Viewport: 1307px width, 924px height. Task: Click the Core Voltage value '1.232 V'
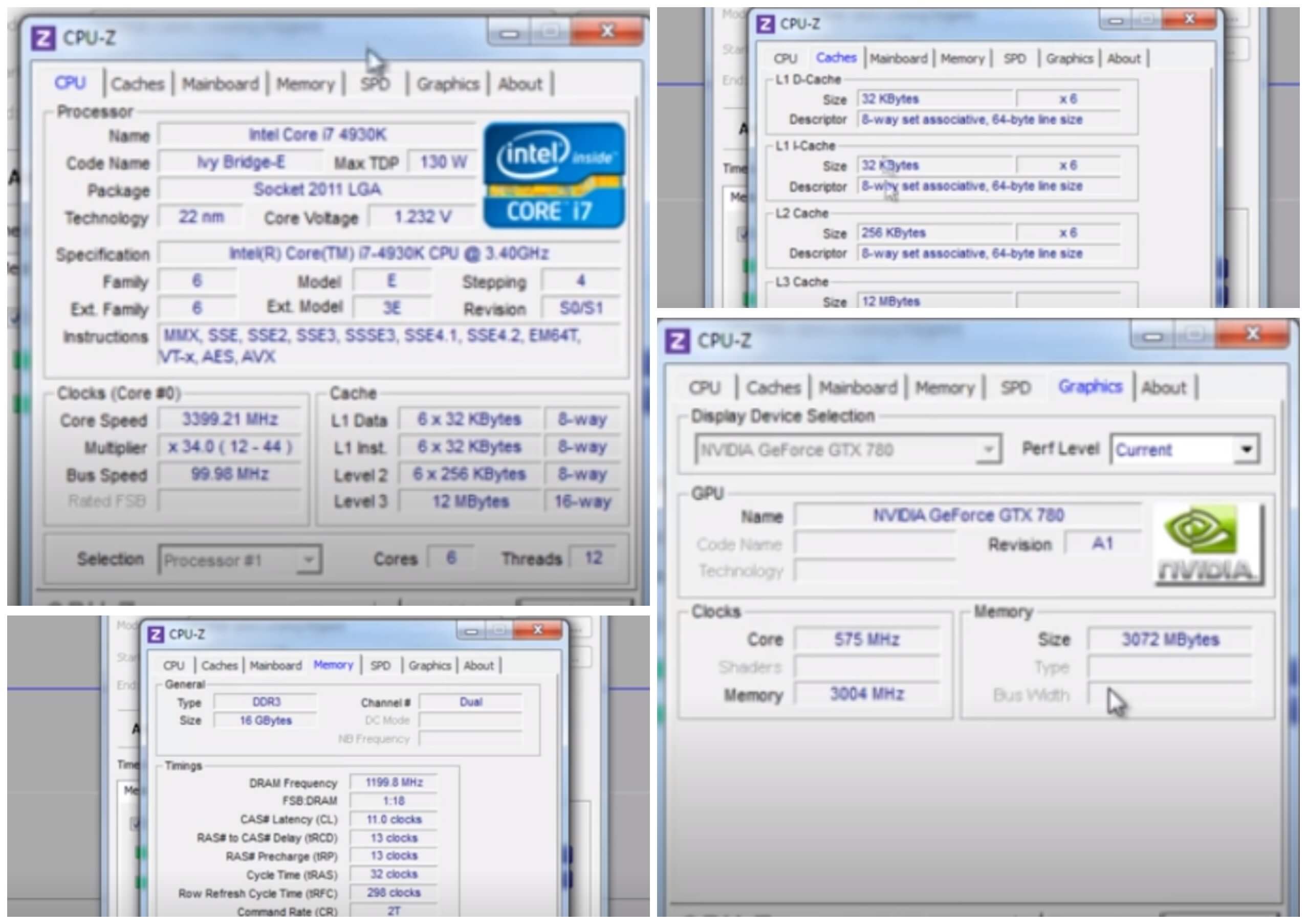423,217
